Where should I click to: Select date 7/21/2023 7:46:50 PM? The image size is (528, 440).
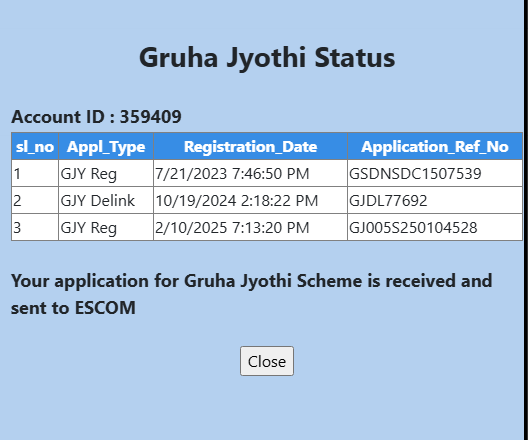(x=232, y=174)
